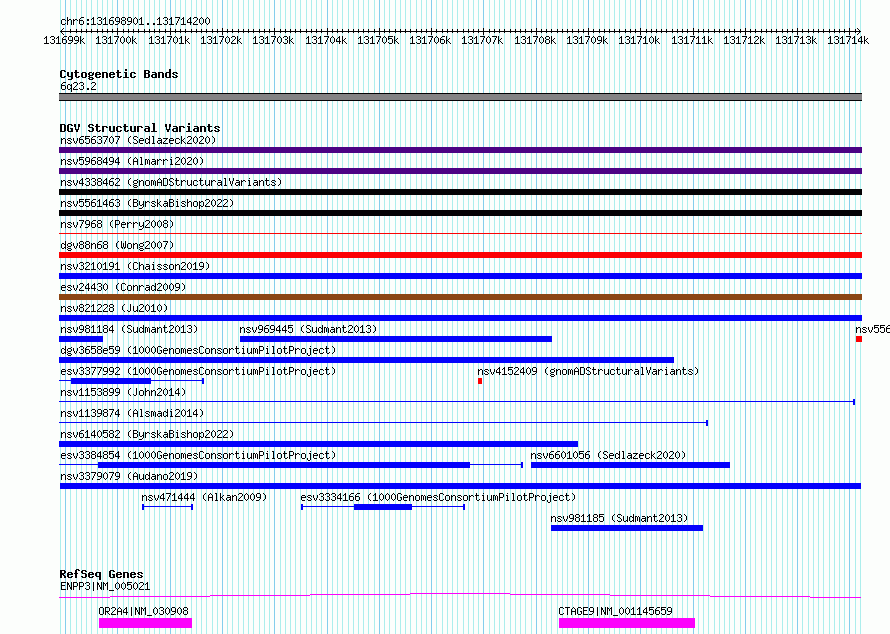Screen dimensions: 890x634
Task: Select the esv3334166 thick blue segment
Action: point(383,507)
